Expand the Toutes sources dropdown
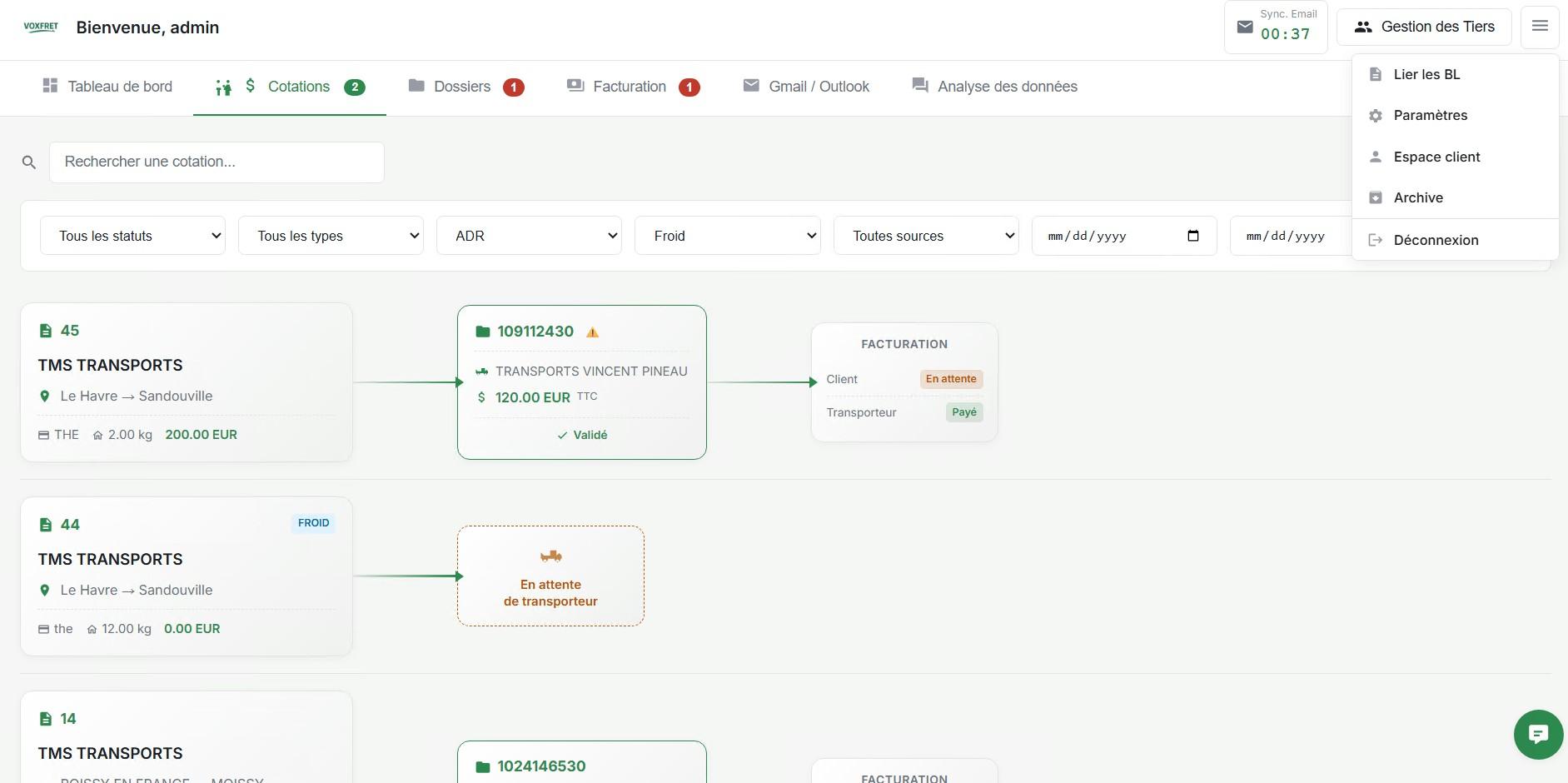 [x=925, y=236]
